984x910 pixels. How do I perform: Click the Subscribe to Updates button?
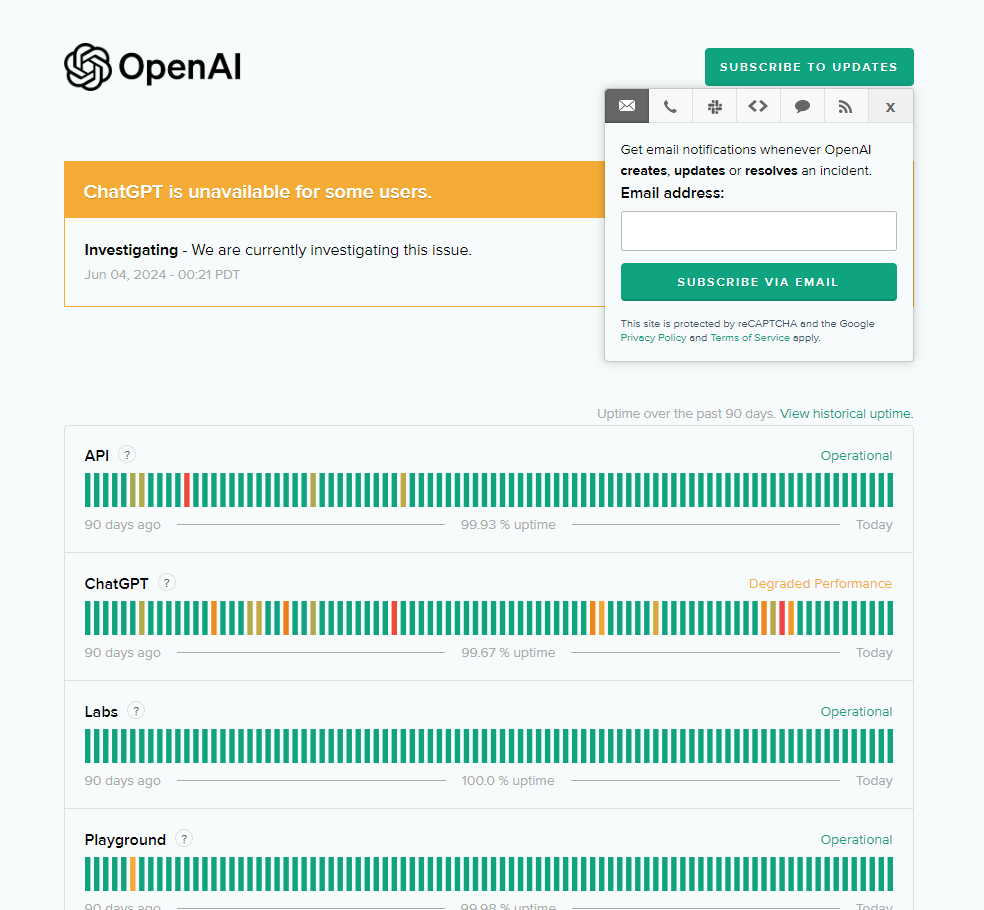pos(809,67)
